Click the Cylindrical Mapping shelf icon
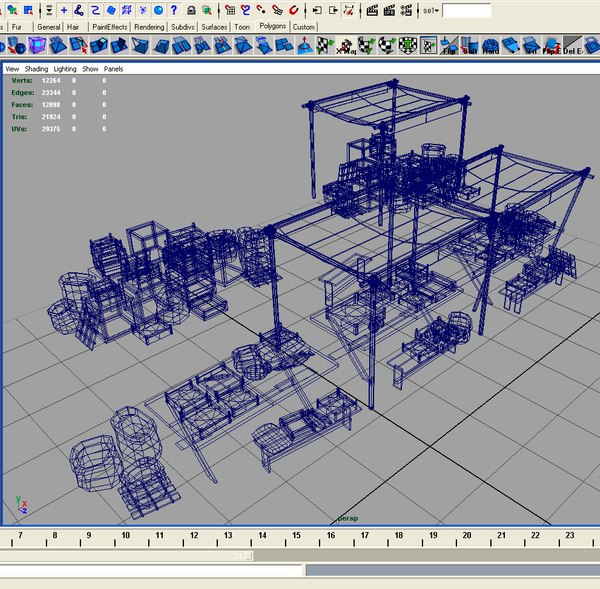Image resolution: width=600 pixels, height=589 pixels. 367,46
